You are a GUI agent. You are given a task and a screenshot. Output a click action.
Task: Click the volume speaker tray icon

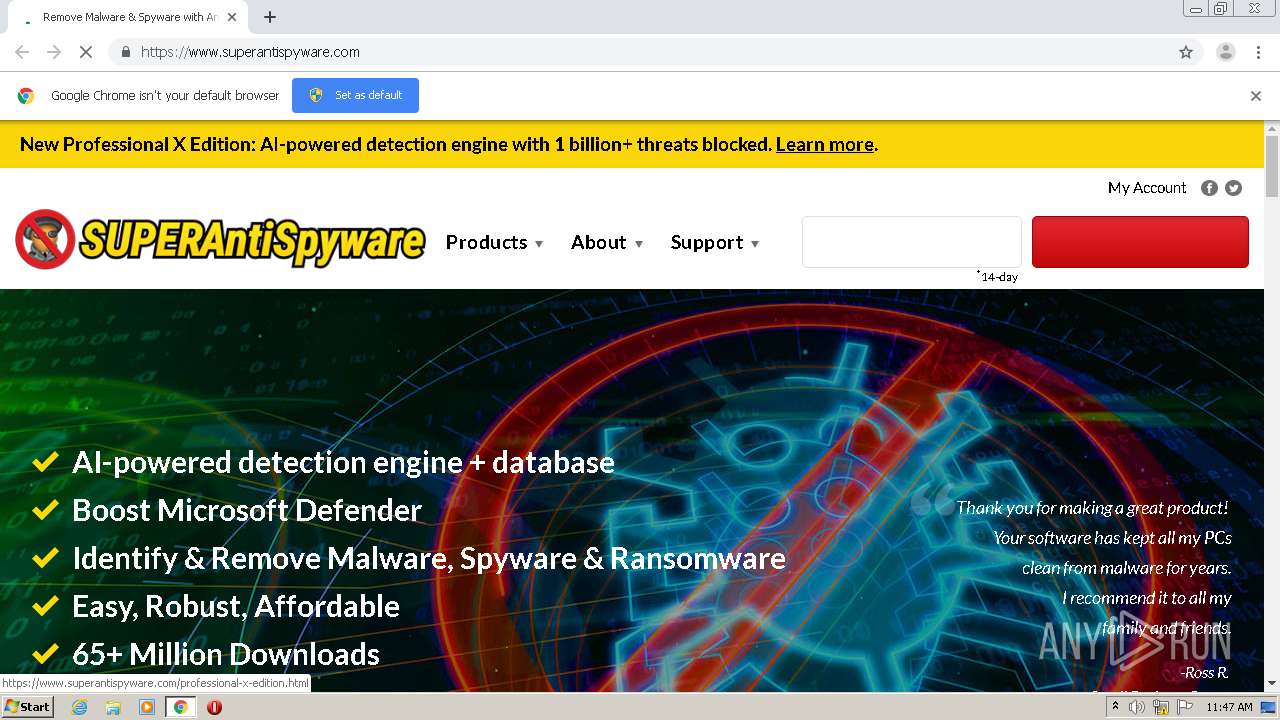[x=1137, y=707]
